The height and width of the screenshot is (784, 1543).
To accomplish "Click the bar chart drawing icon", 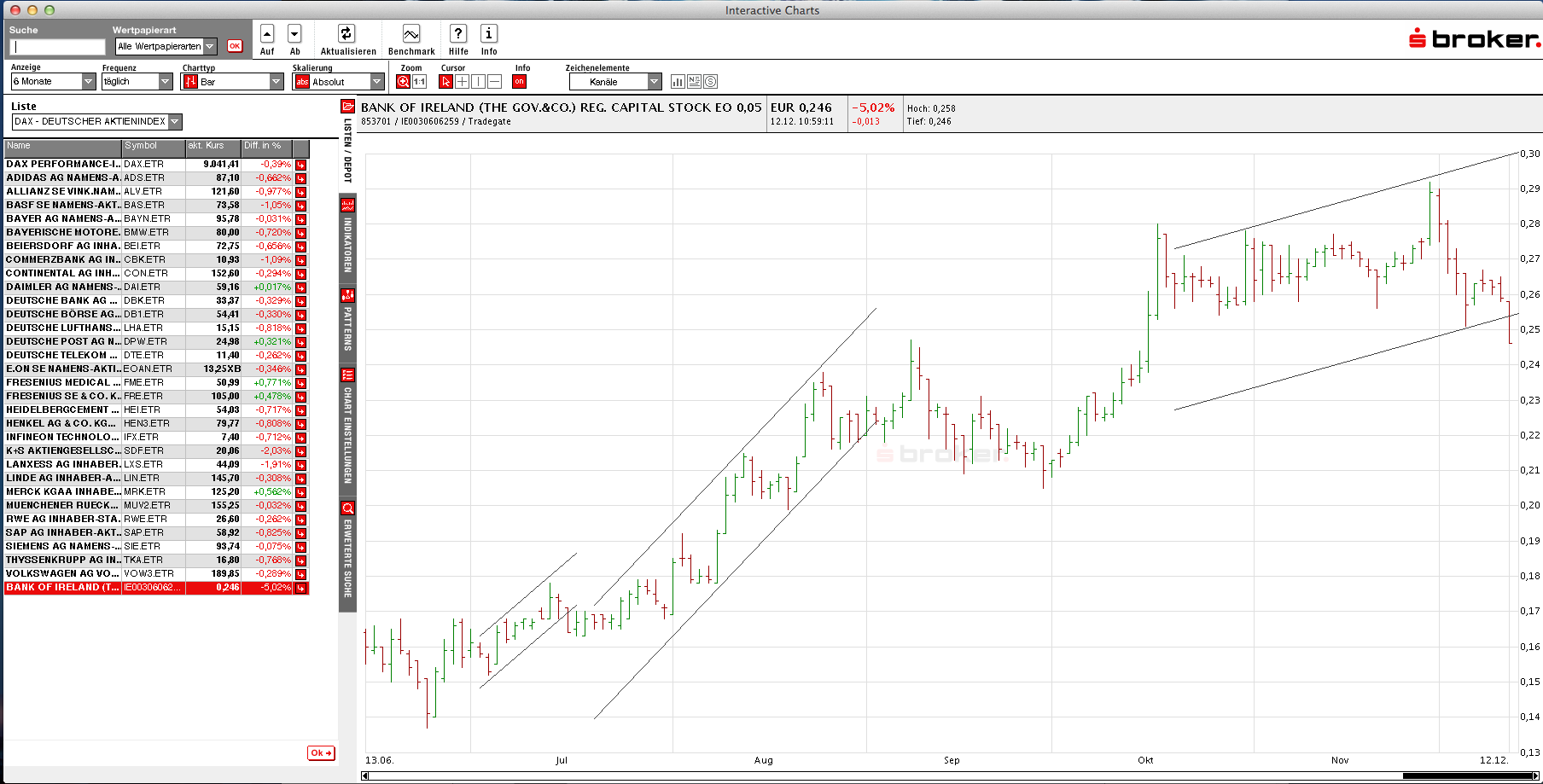I will [678, 82].
